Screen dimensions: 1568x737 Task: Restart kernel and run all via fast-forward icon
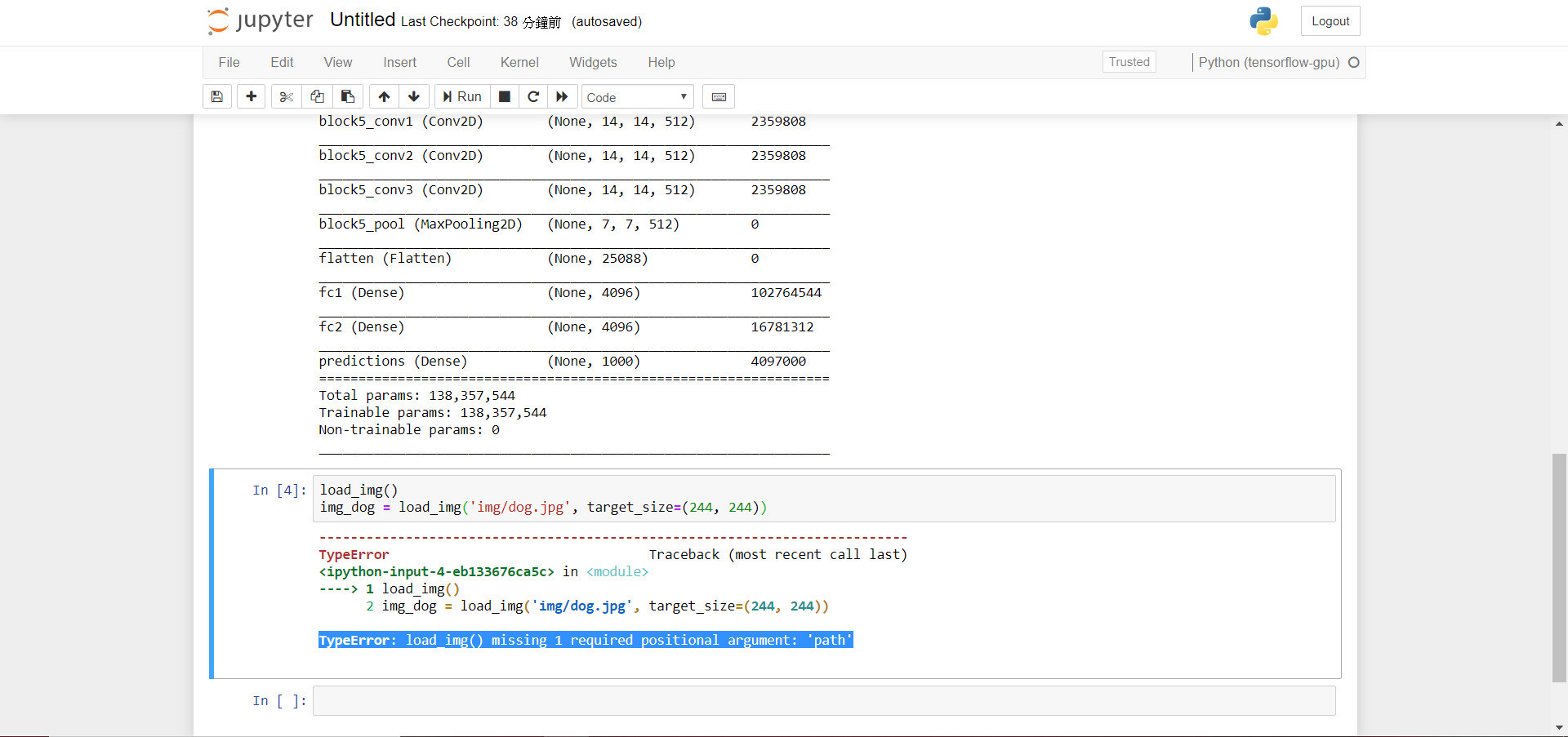tap(563, 96)
